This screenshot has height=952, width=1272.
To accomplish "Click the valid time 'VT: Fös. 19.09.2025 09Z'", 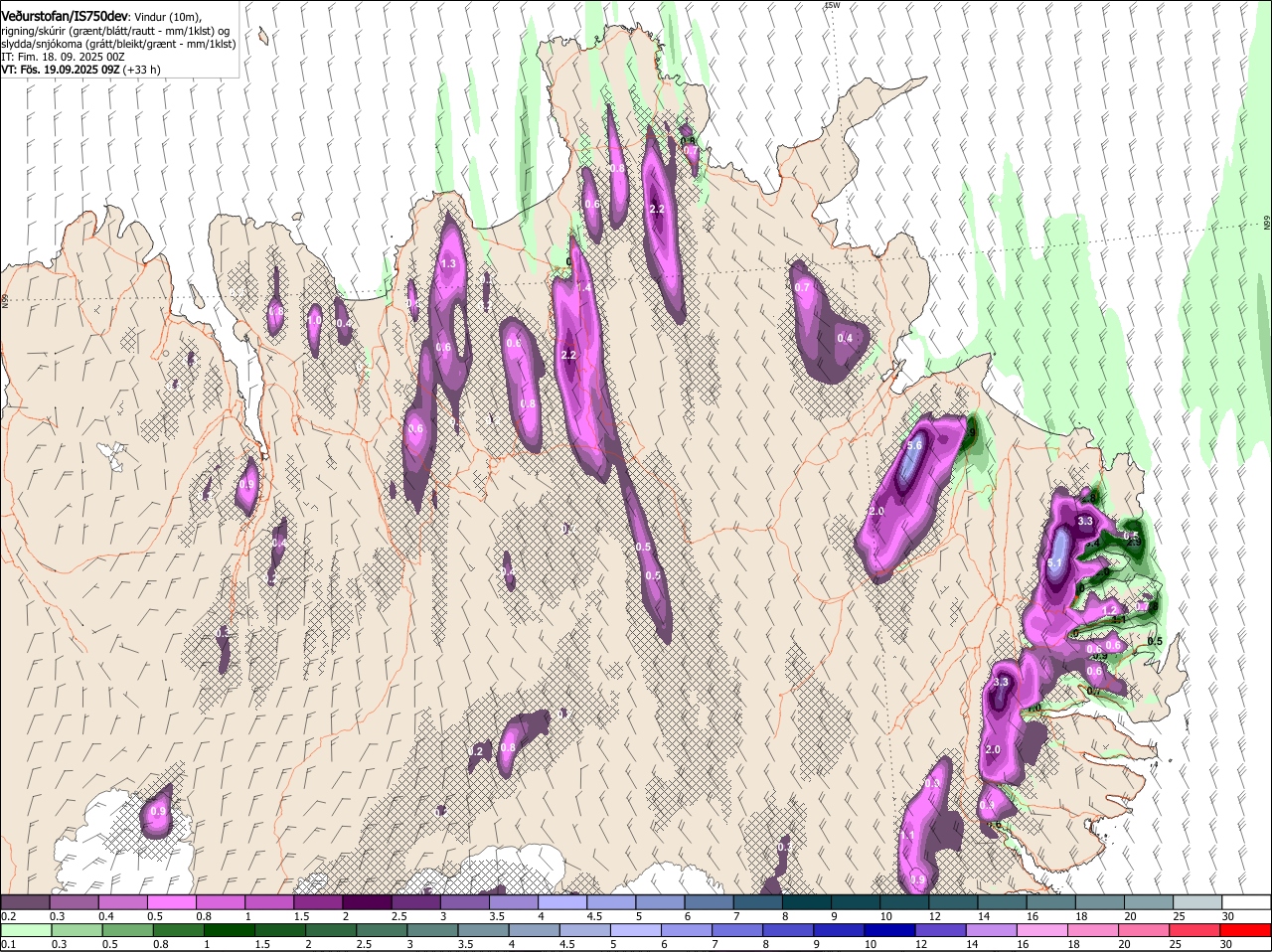I will (61, 70).
